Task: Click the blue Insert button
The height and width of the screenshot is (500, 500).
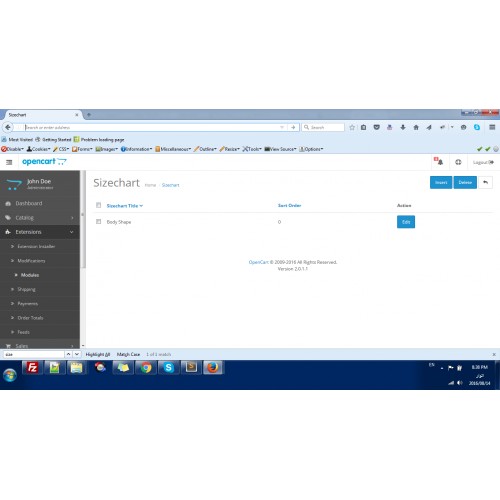Action: (441, 182)
